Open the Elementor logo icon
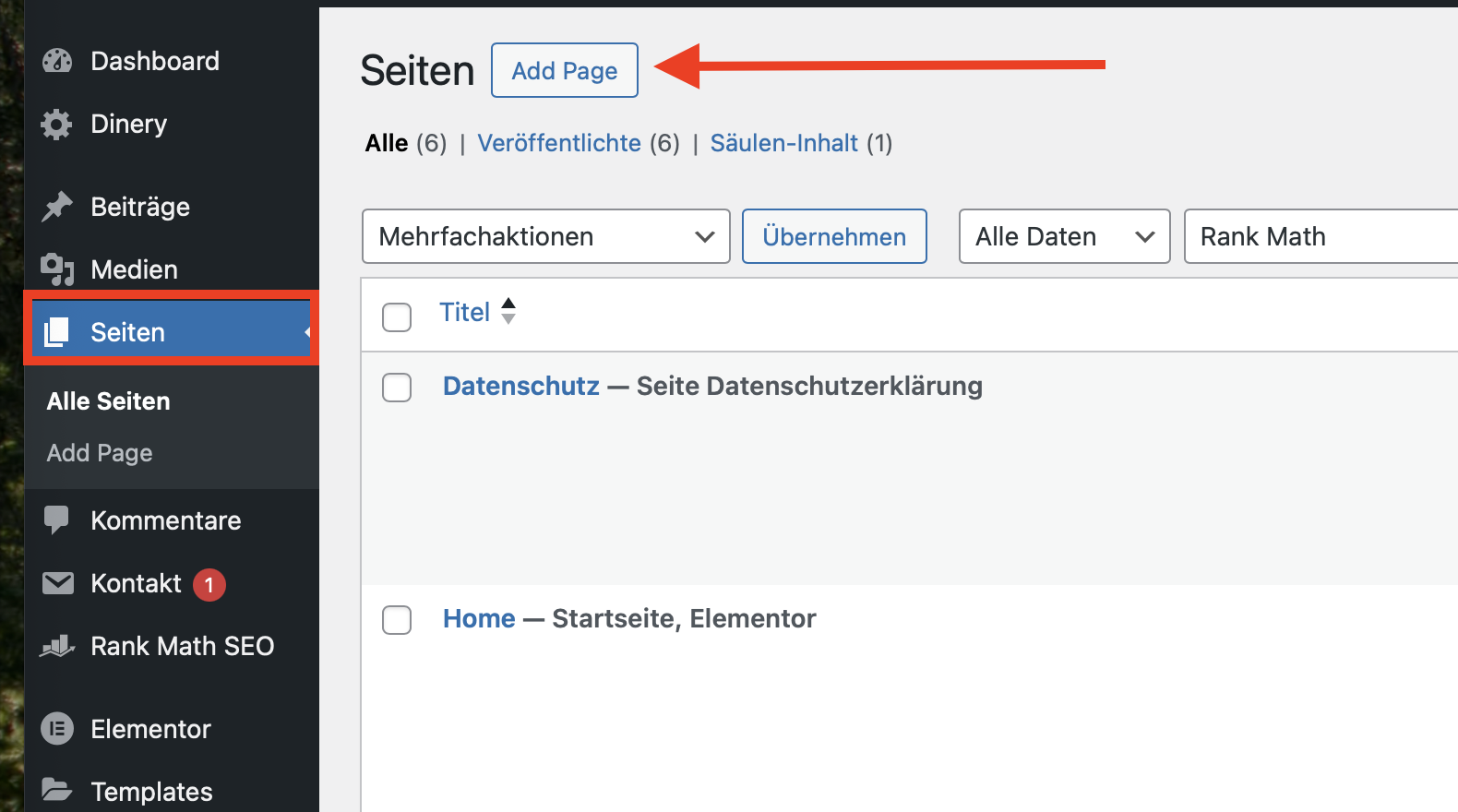Image resolution: width=1458 pixels, height=812 pixels. 57,729
